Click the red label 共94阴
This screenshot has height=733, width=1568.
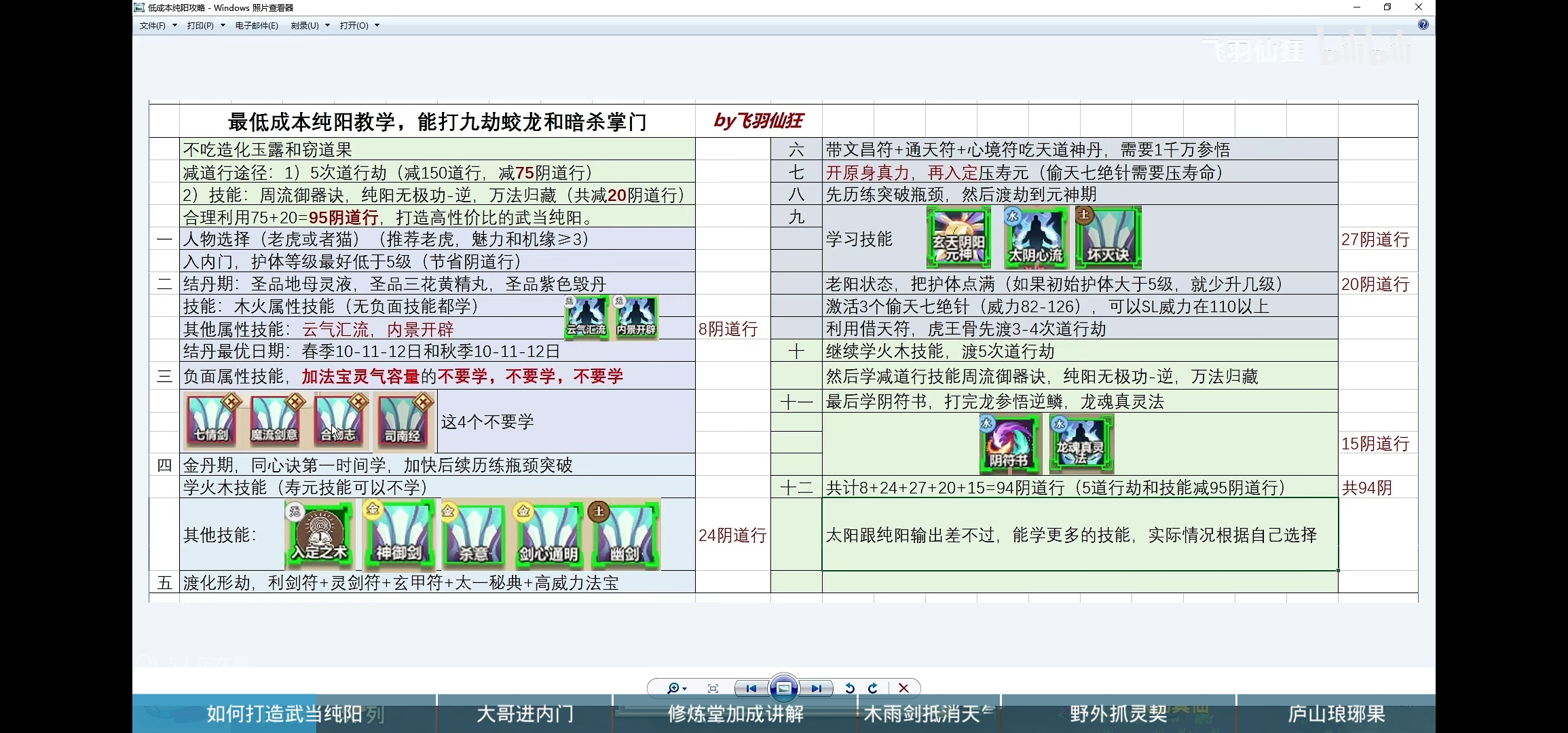[1367, 488]
